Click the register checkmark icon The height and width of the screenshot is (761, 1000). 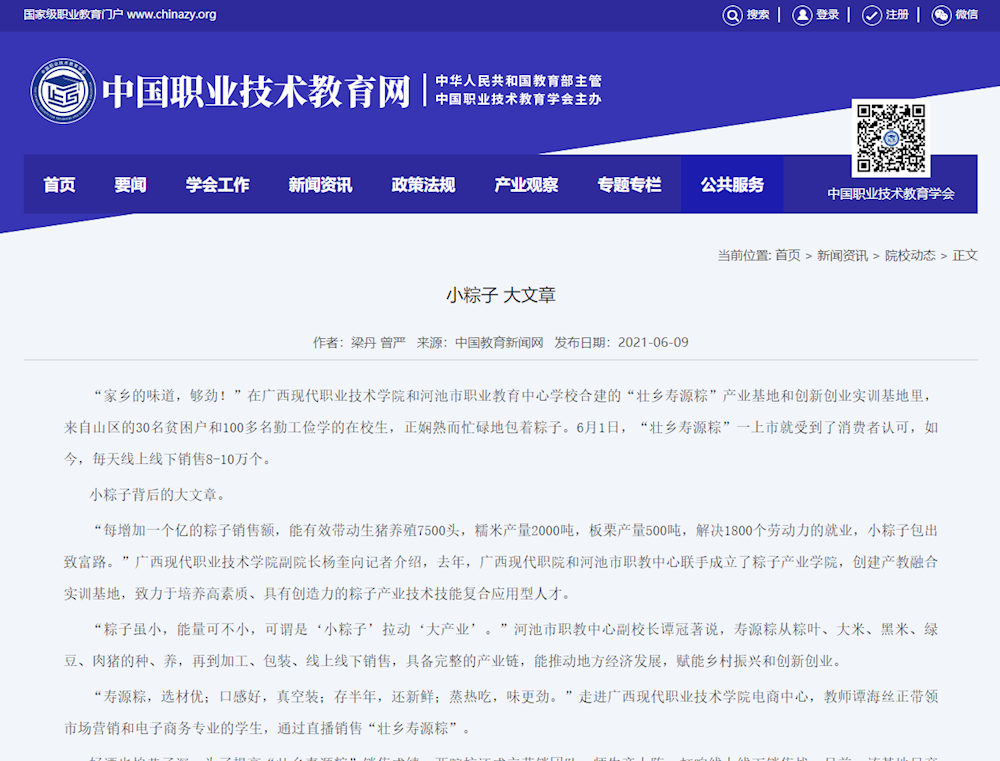point(871,15)
